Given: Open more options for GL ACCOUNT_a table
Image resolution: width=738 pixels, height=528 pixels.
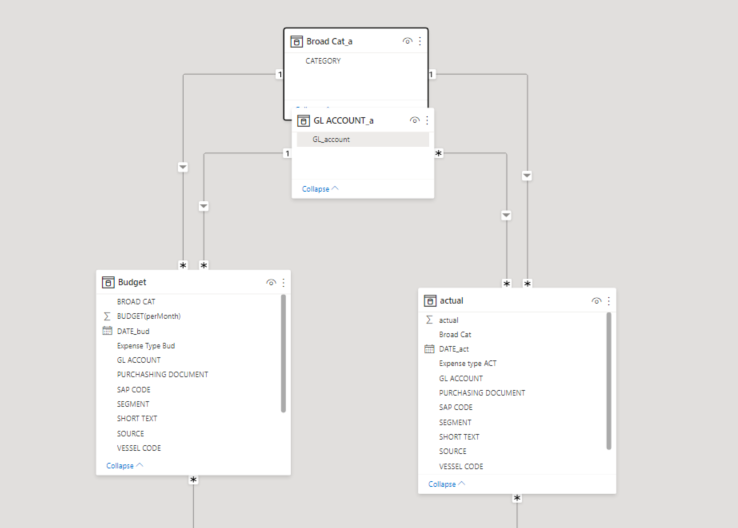Looking at the screenshot, I should tap(427, 120).
